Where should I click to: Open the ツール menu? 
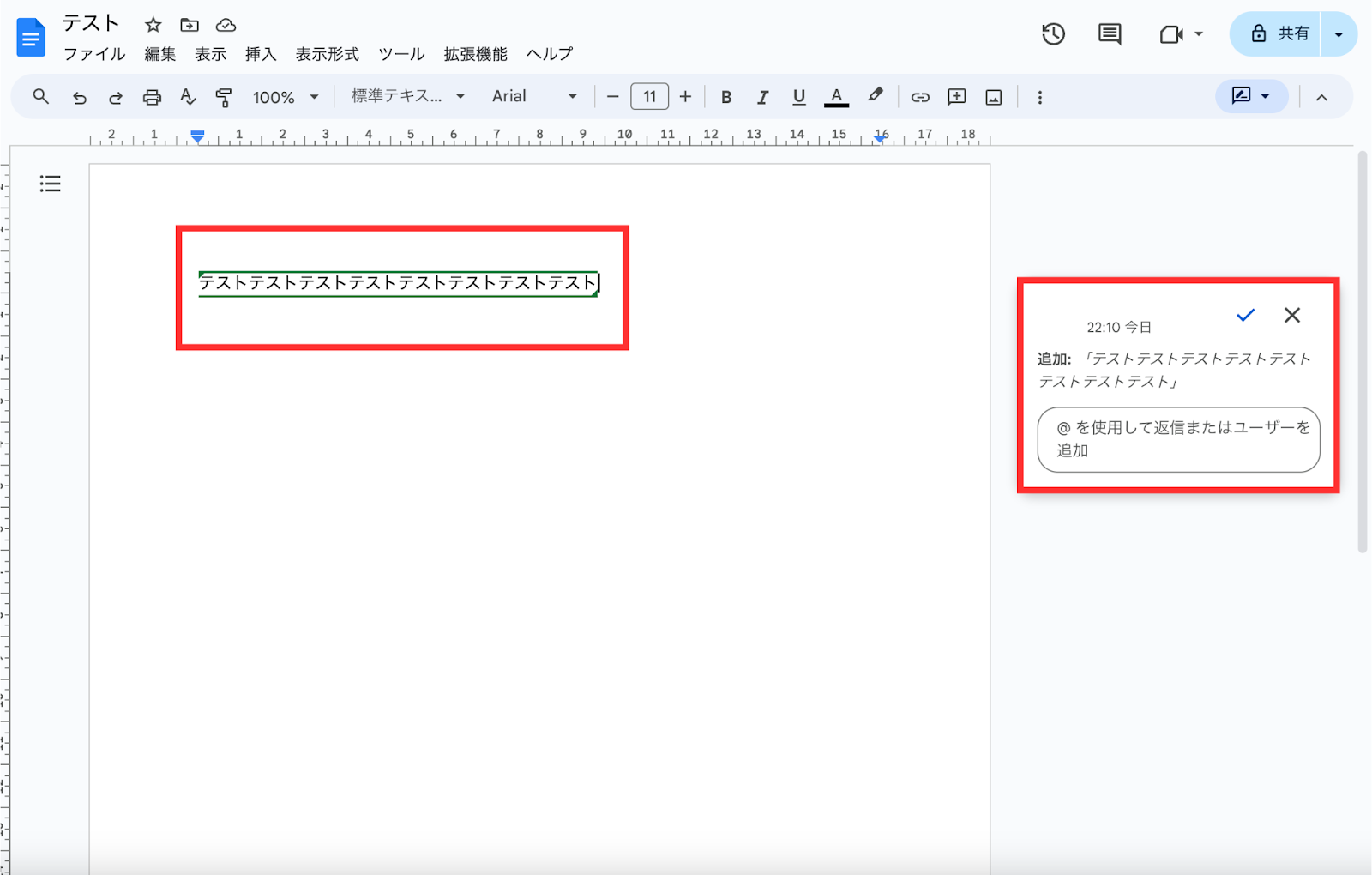tap(401, 54)
